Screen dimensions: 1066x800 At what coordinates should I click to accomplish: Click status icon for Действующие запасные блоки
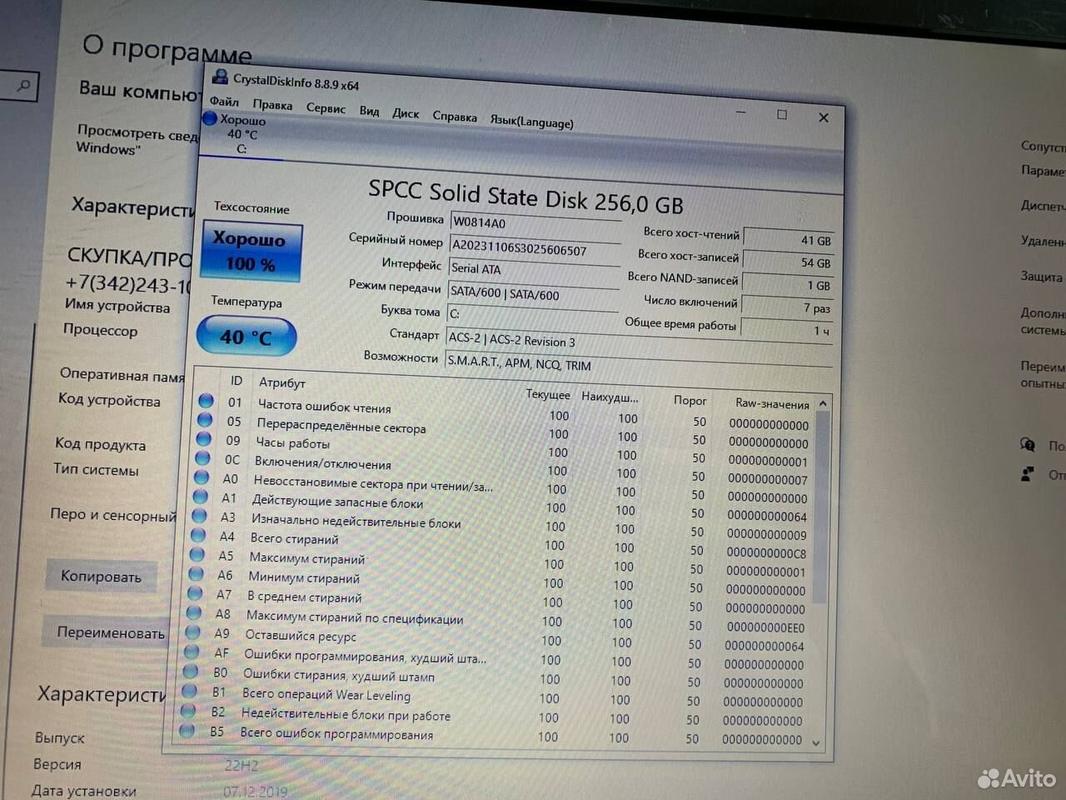click(x=200, y=496)
